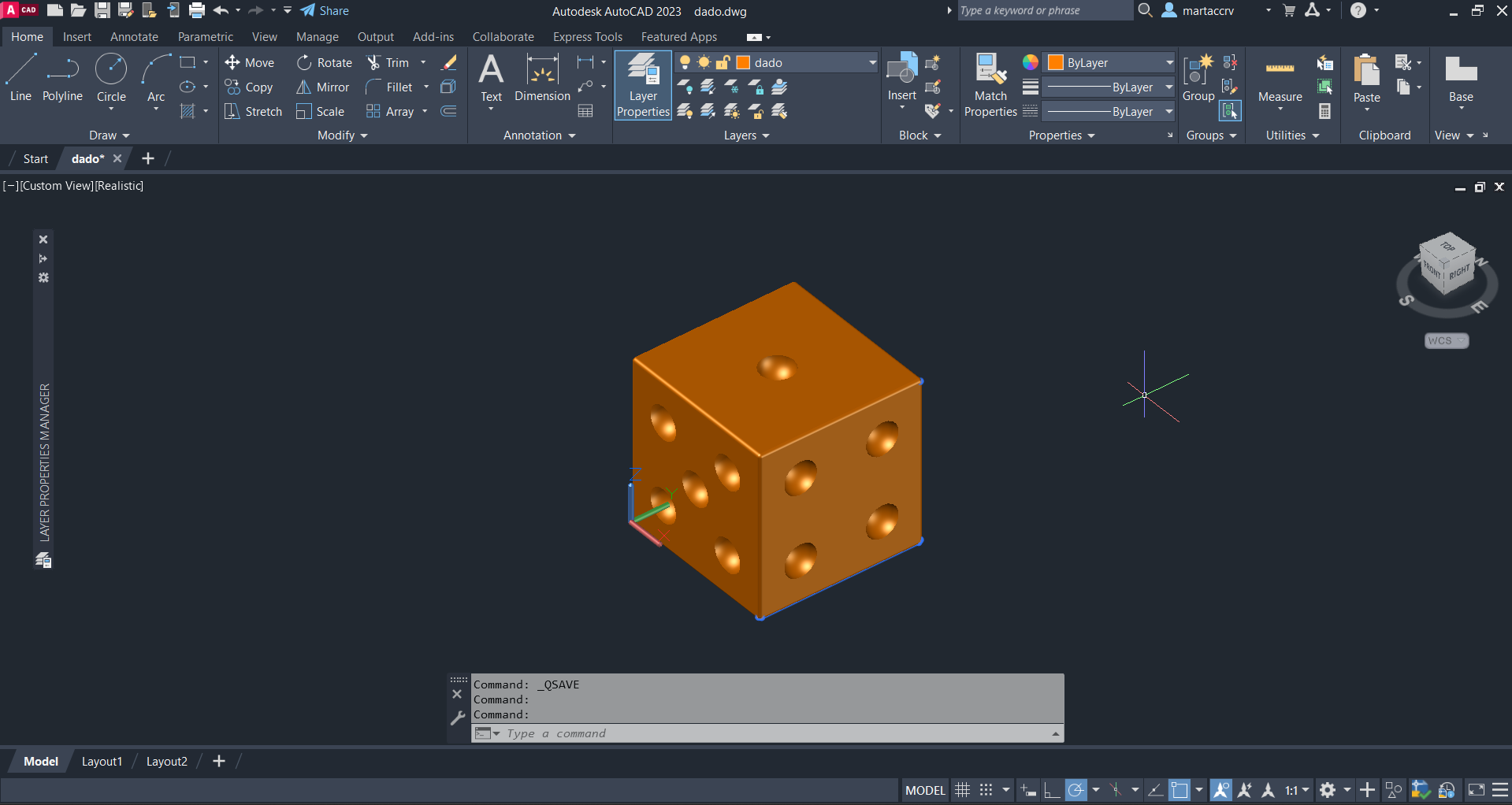The height and width of the screenshot is (805, 1512).
Task: Toggle the dado layer lock icon
Action: [723, 62]
